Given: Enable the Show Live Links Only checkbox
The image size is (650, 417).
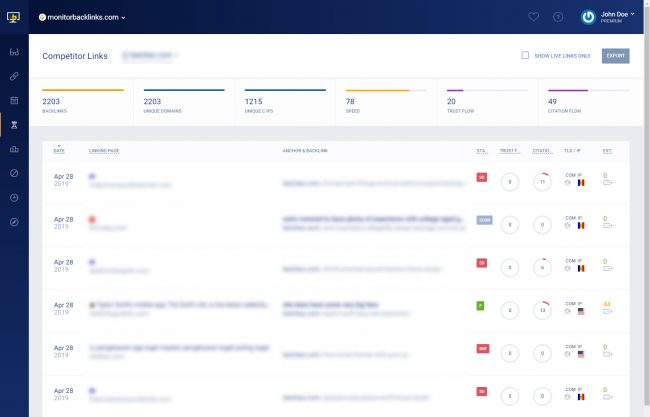Looking at the screenshot, I should pos(525,56).
